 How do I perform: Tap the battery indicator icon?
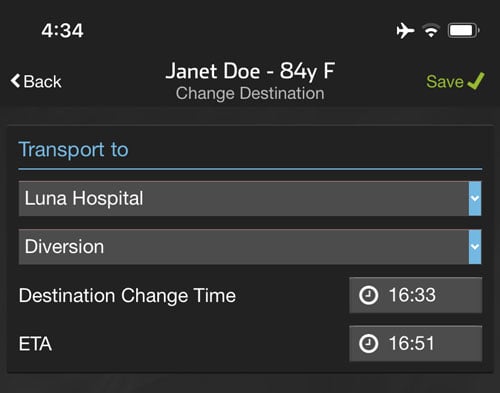pyautogui.click(x=464, y=31)
